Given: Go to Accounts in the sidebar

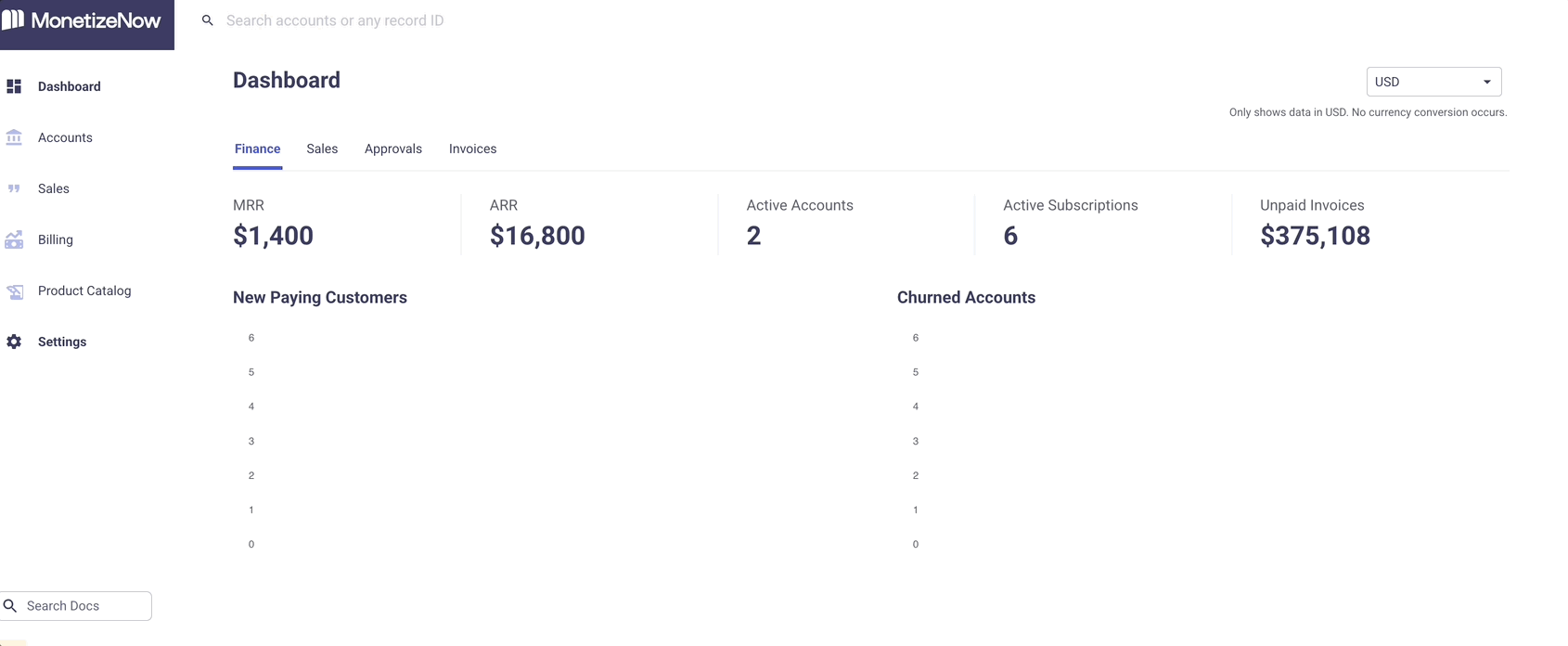Looking at the screenshot, I should (65, 137).
